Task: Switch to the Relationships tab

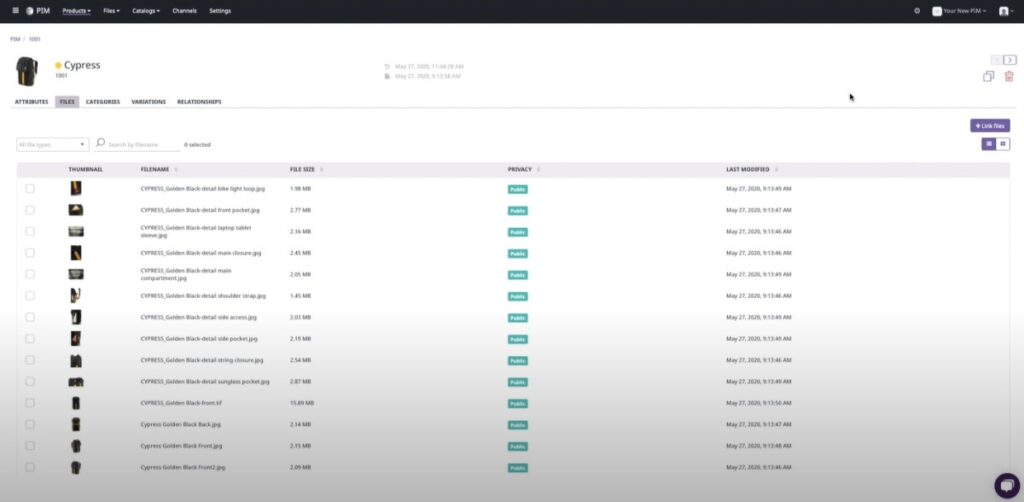Action: point(199,102)
